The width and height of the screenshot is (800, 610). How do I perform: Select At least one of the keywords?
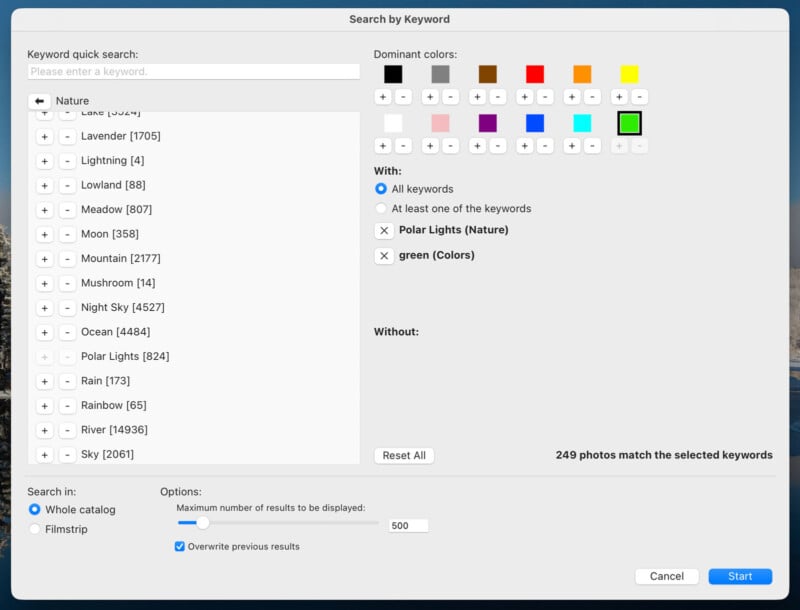[381, 209]
